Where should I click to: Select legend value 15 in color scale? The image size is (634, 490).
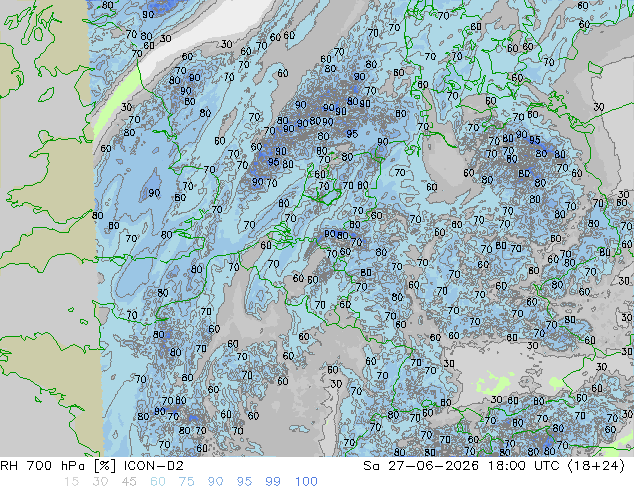[72, 482]
